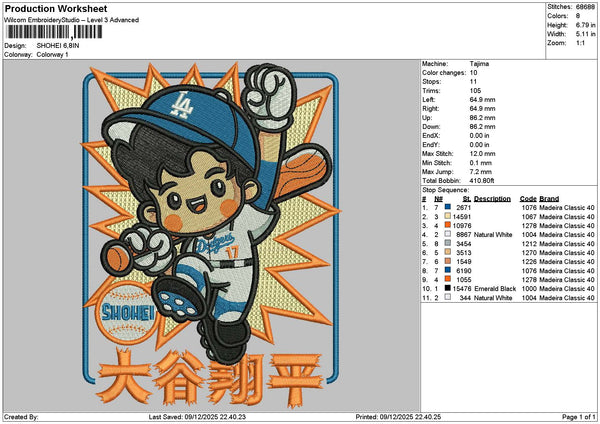Click the stitches total 68688

pos(585,7)
